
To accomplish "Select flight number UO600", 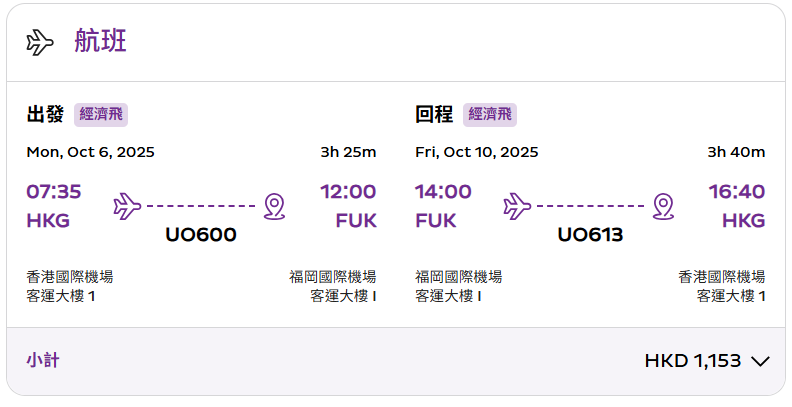I will 201,235.
